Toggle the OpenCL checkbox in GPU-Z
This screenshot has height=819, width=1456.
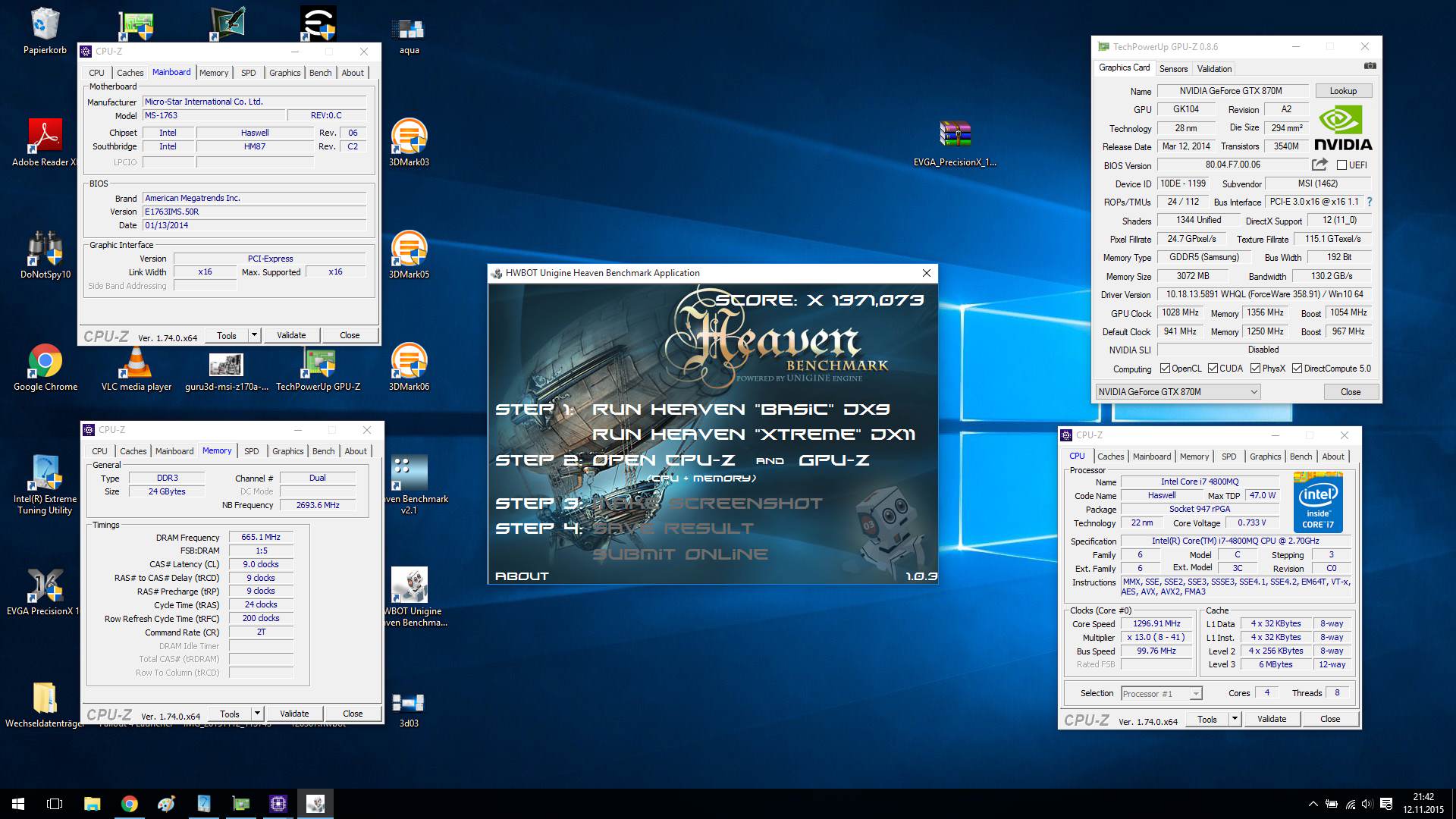tap(1165, 369)
